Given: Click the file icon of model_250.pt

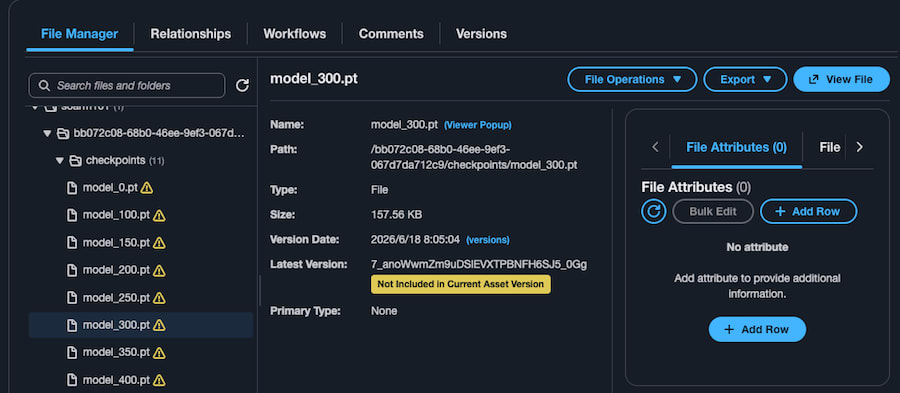Looking at the screenshot, I should click(x=72, y=298).
